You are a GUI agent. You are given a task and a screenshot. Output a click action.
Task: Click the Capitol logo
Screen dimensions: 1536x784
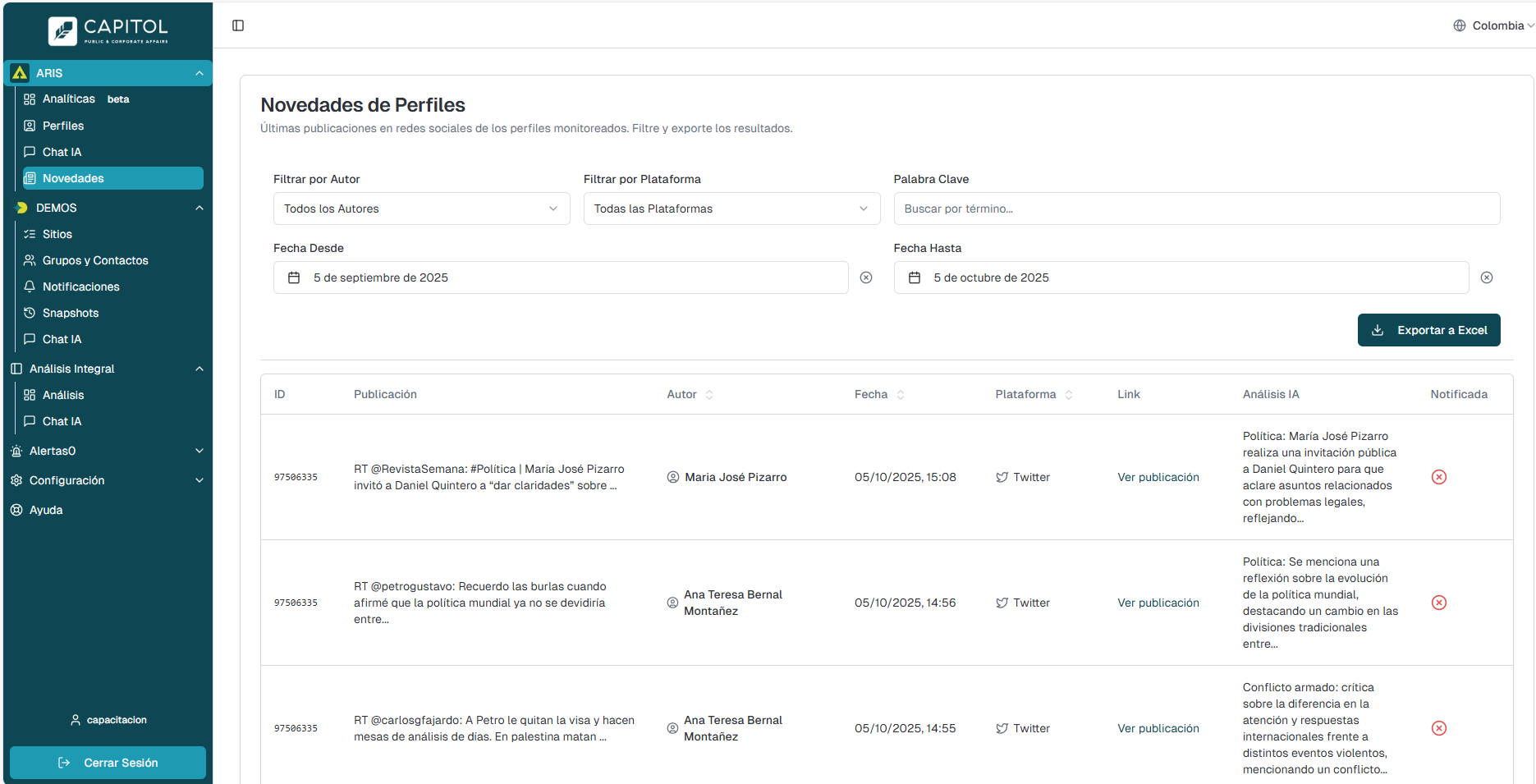(108, 30)
